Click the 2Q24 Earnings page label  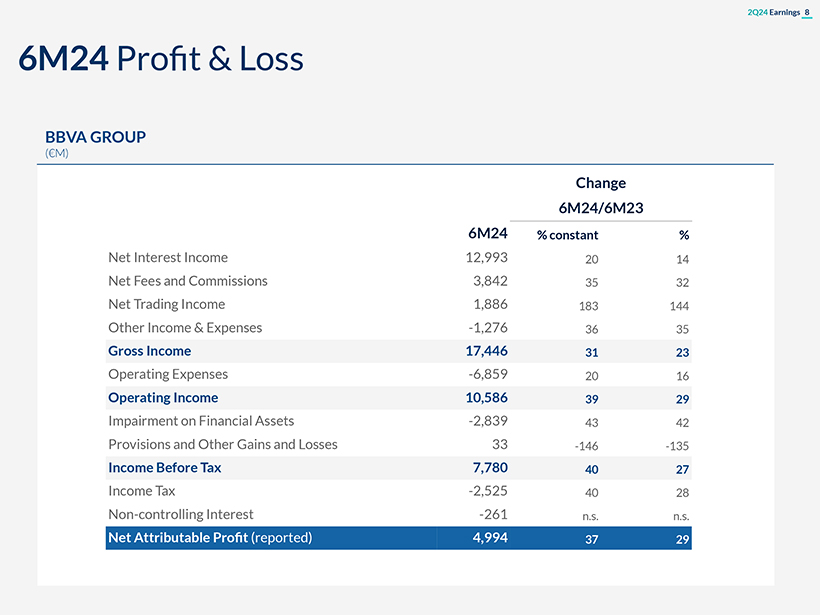pos(775,12)
